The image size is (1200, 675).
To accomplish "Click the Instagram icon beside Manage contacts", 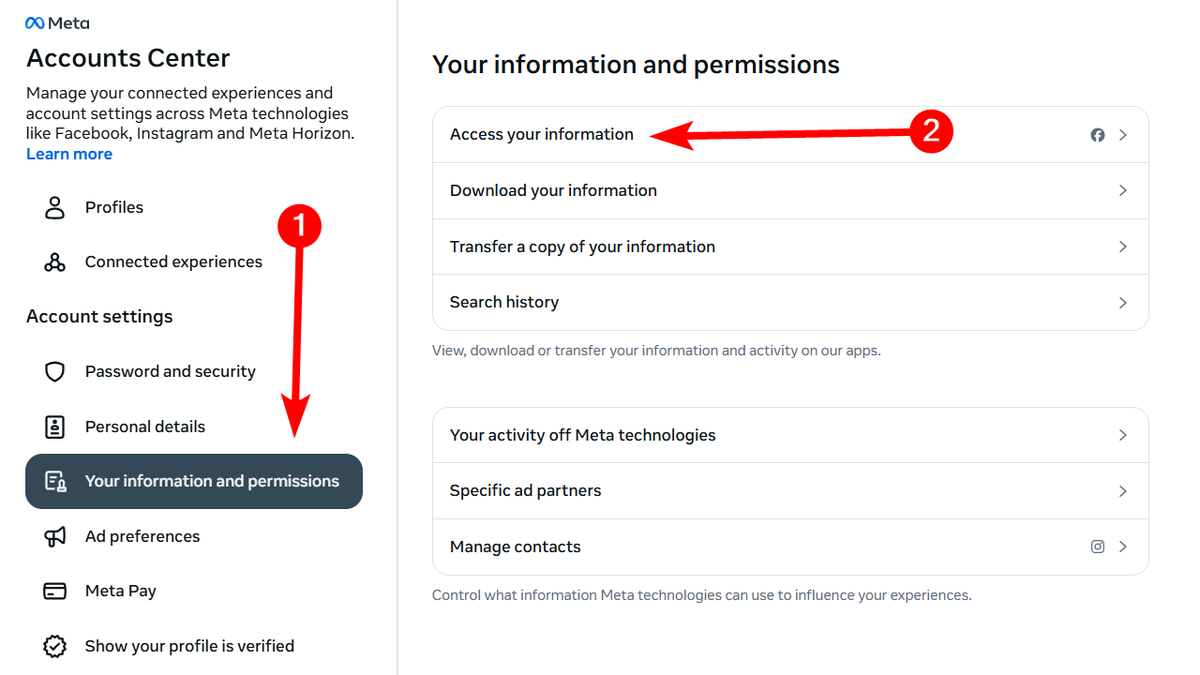I will (x=1097, y=547).
